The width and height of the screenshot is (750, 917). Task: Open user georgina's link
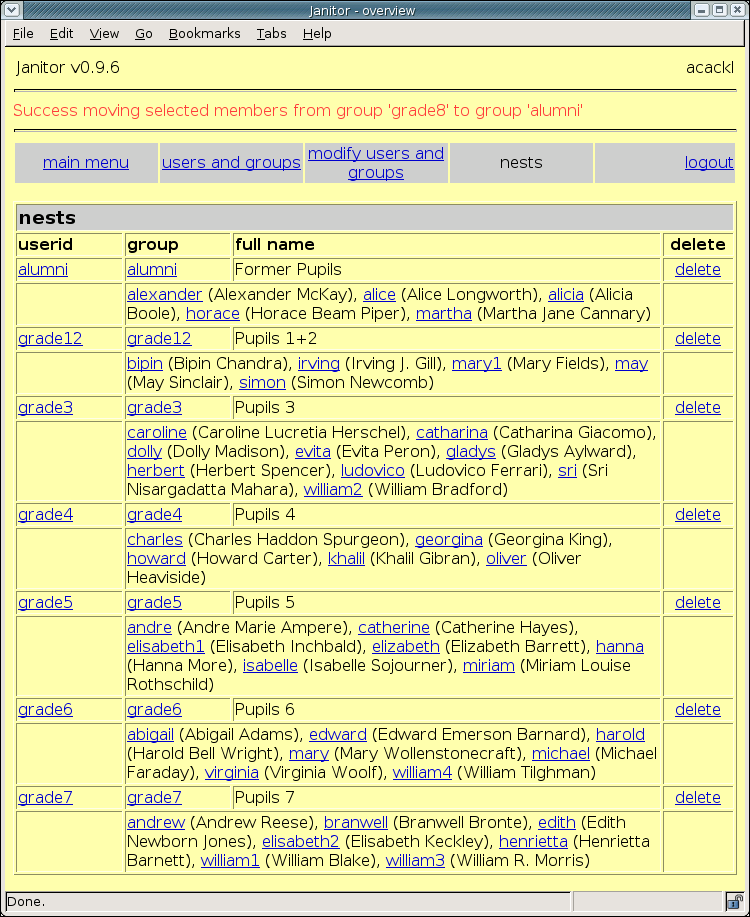[449, 540]
